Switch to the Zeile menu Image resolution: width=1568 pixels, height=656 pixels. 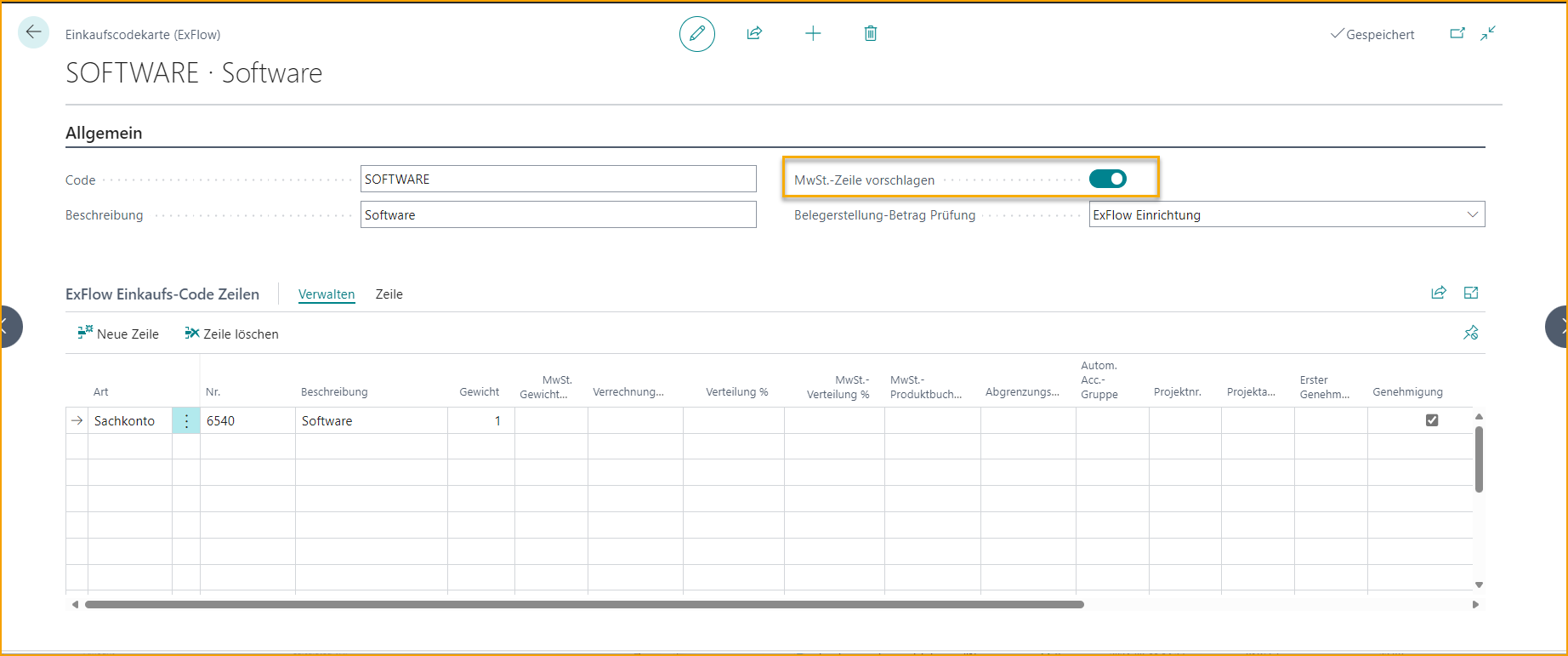(389, 294)
